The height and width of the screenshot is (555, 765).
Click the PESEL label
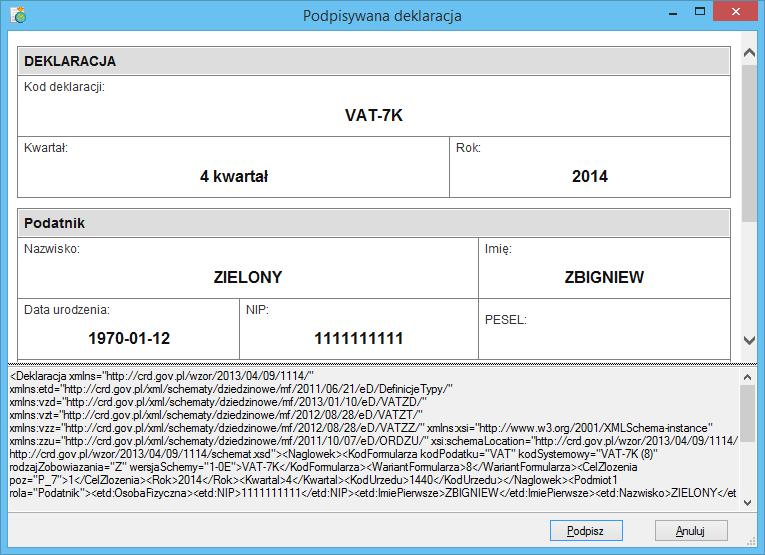506,320
